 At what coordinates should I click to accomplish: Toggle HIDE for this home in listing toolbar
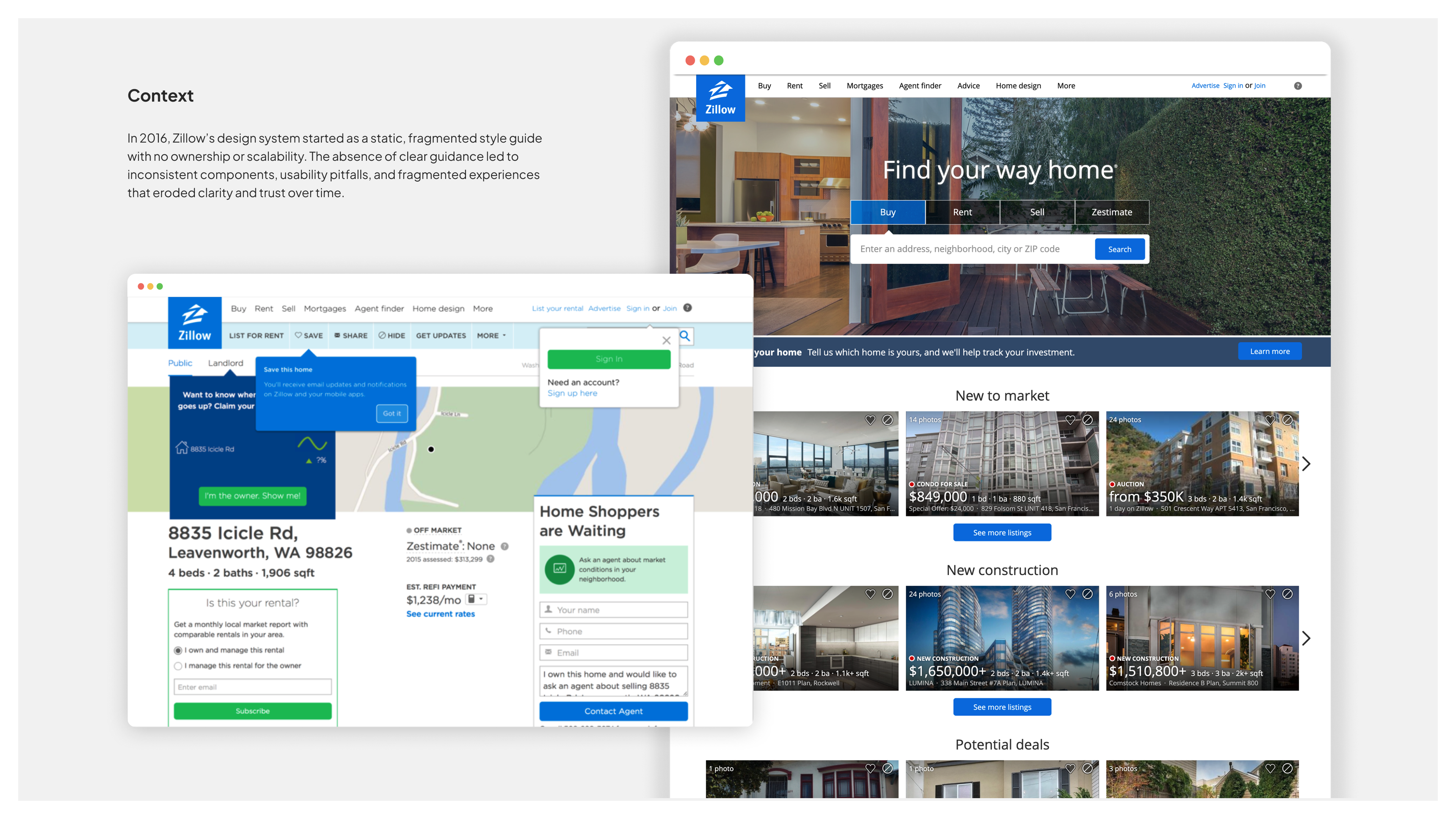(x=392, y=335)
